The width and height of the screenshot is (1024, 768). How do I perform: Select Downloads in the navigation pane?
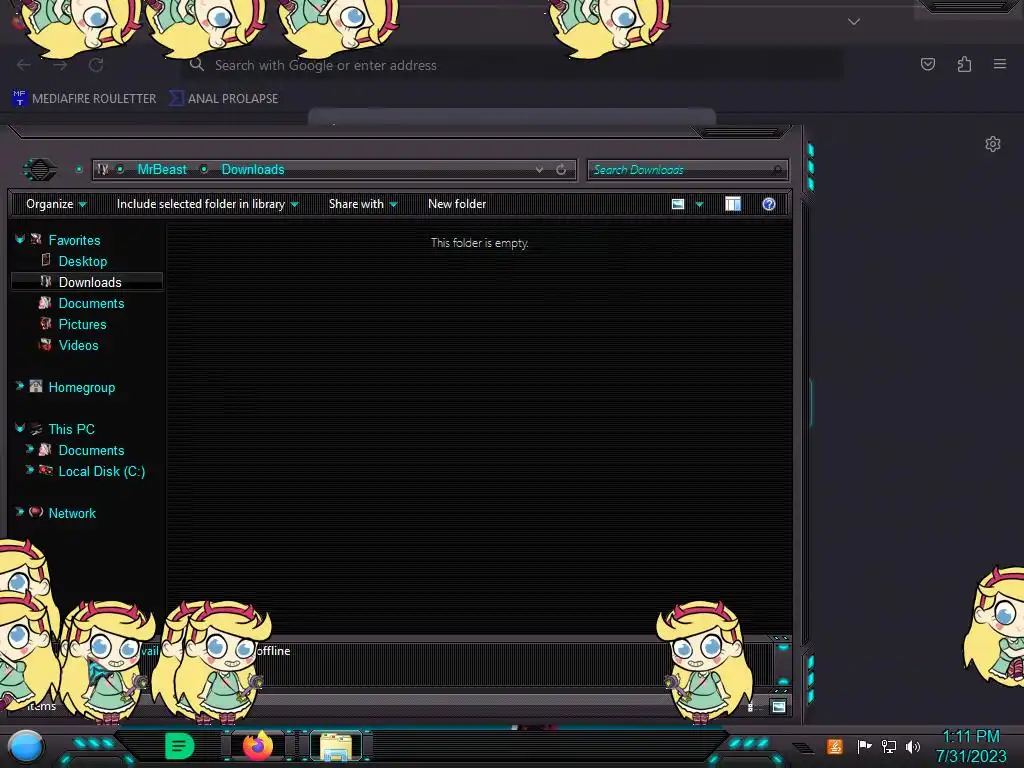(87, 282)
